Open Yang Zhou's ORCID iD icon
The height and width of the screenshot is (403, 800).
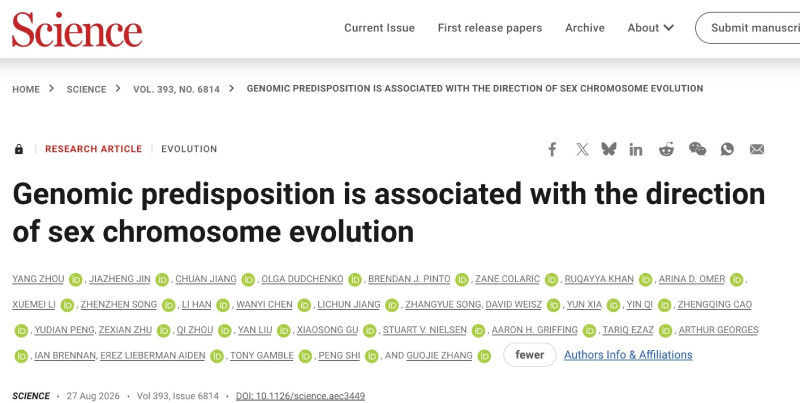[x=76, y=280]
